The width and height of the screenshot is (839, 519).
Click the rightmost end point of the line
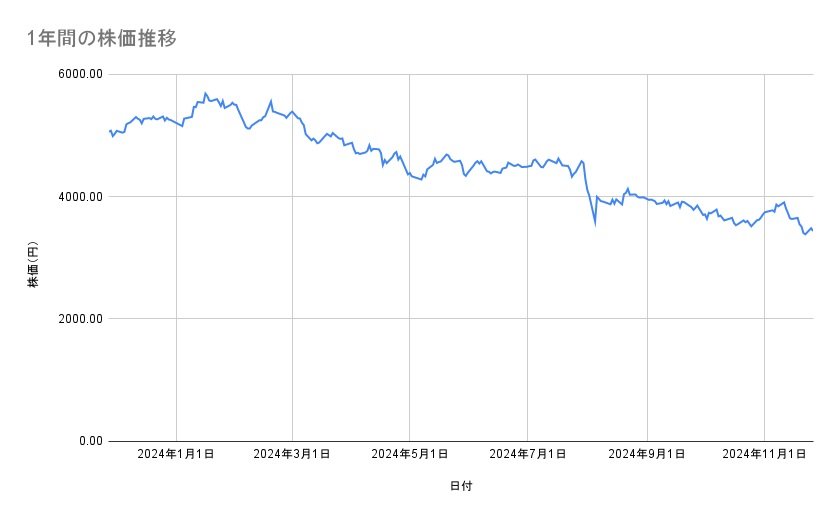[x=812, y=231]
